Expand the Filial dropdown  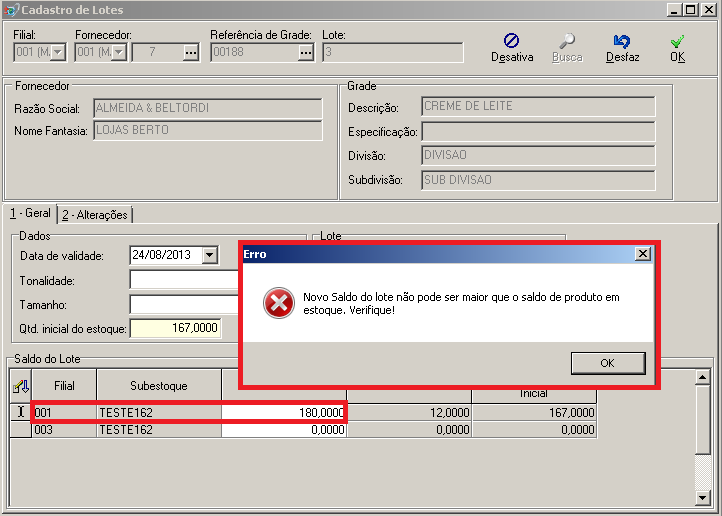[x=57, y=53]
